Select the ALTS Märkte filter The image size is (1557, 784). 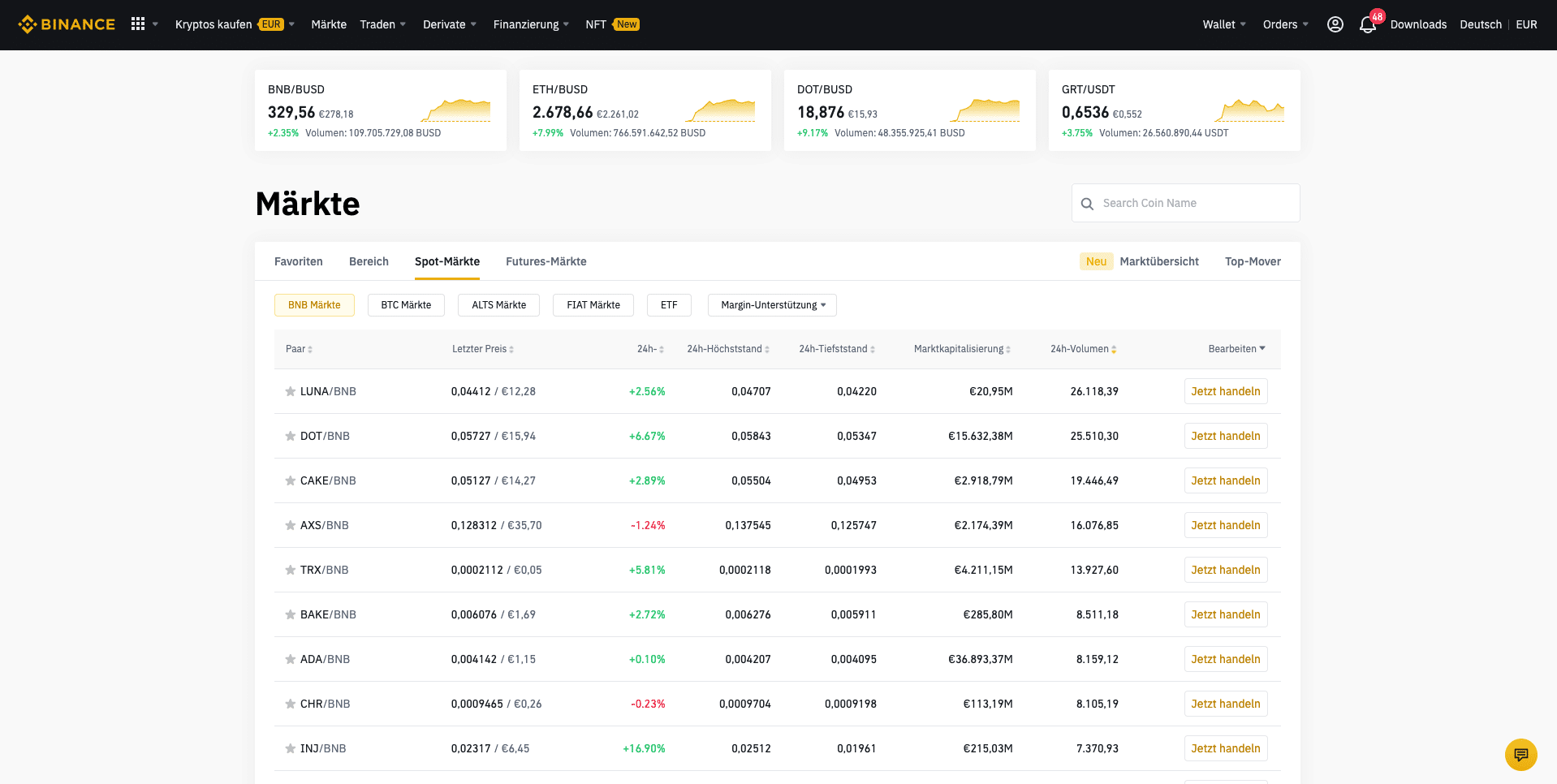pyautogui.click(x=498, y=305)
